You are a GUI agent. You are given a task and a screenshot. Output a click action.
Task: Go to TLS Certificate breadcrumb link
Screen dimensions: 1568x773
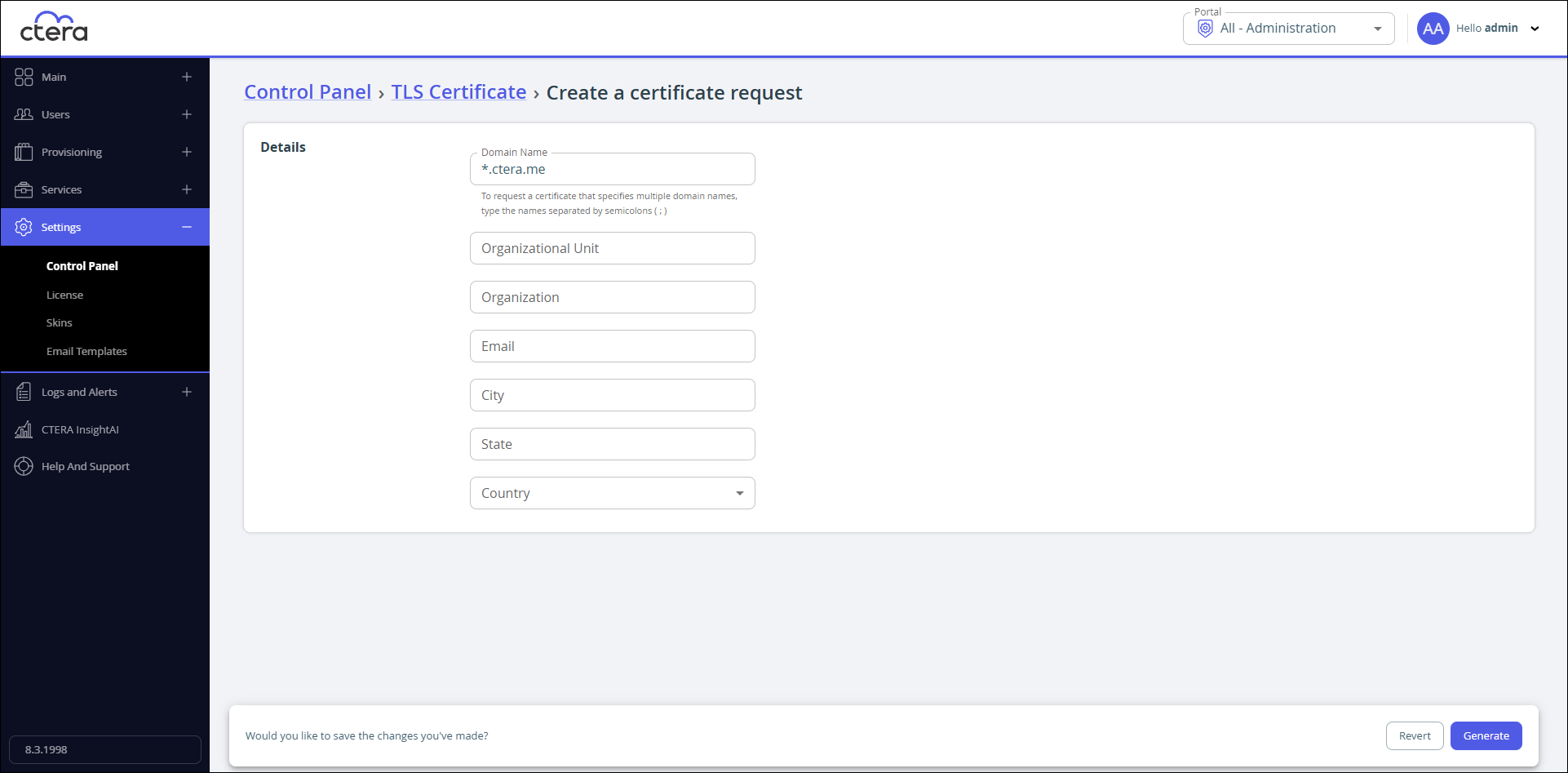pyautogui.click(x=458, y=92)
